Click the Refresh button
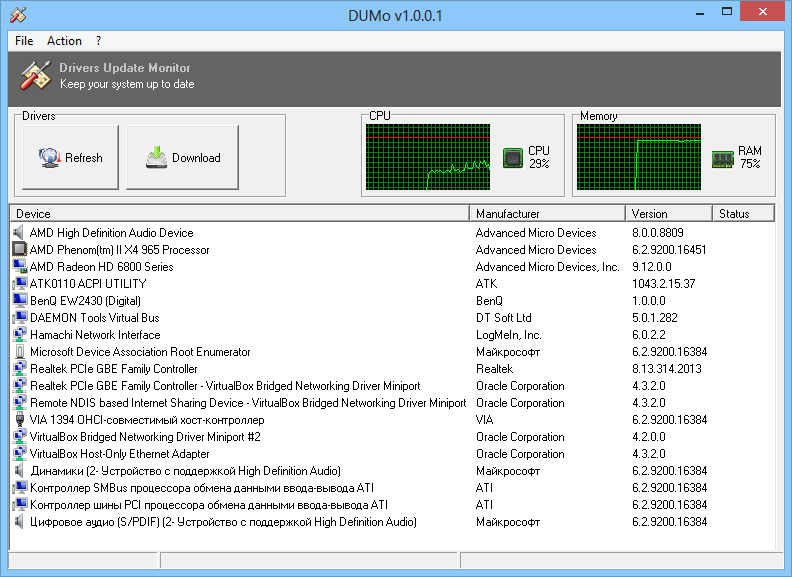The width and height of the screenshot is (792, 577). point(71,158)
